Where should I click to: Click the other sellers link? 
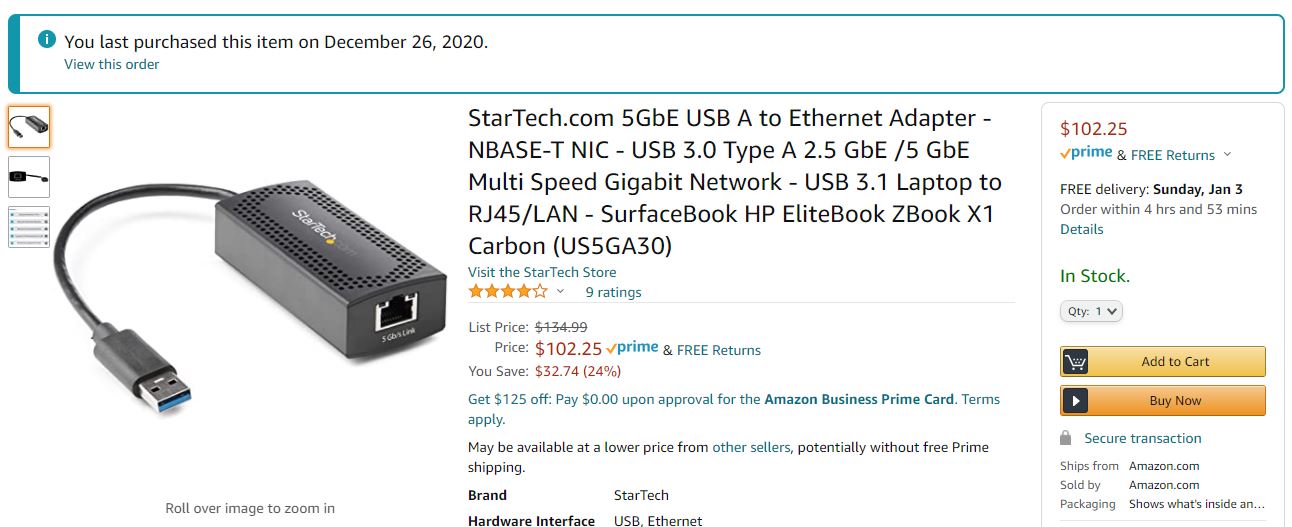click(751, 447)
